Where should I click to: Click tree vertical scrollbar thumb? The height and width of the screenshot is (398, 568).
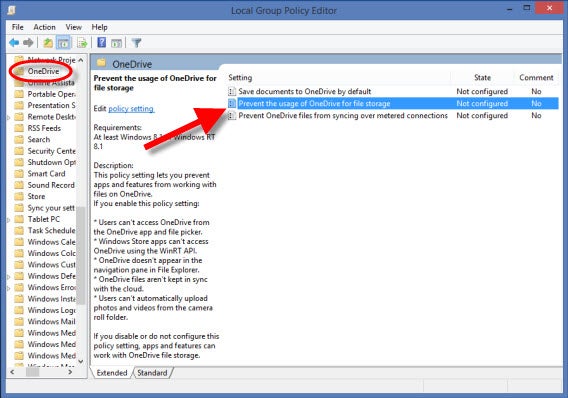pyautogui.click(x=81, y=255)
